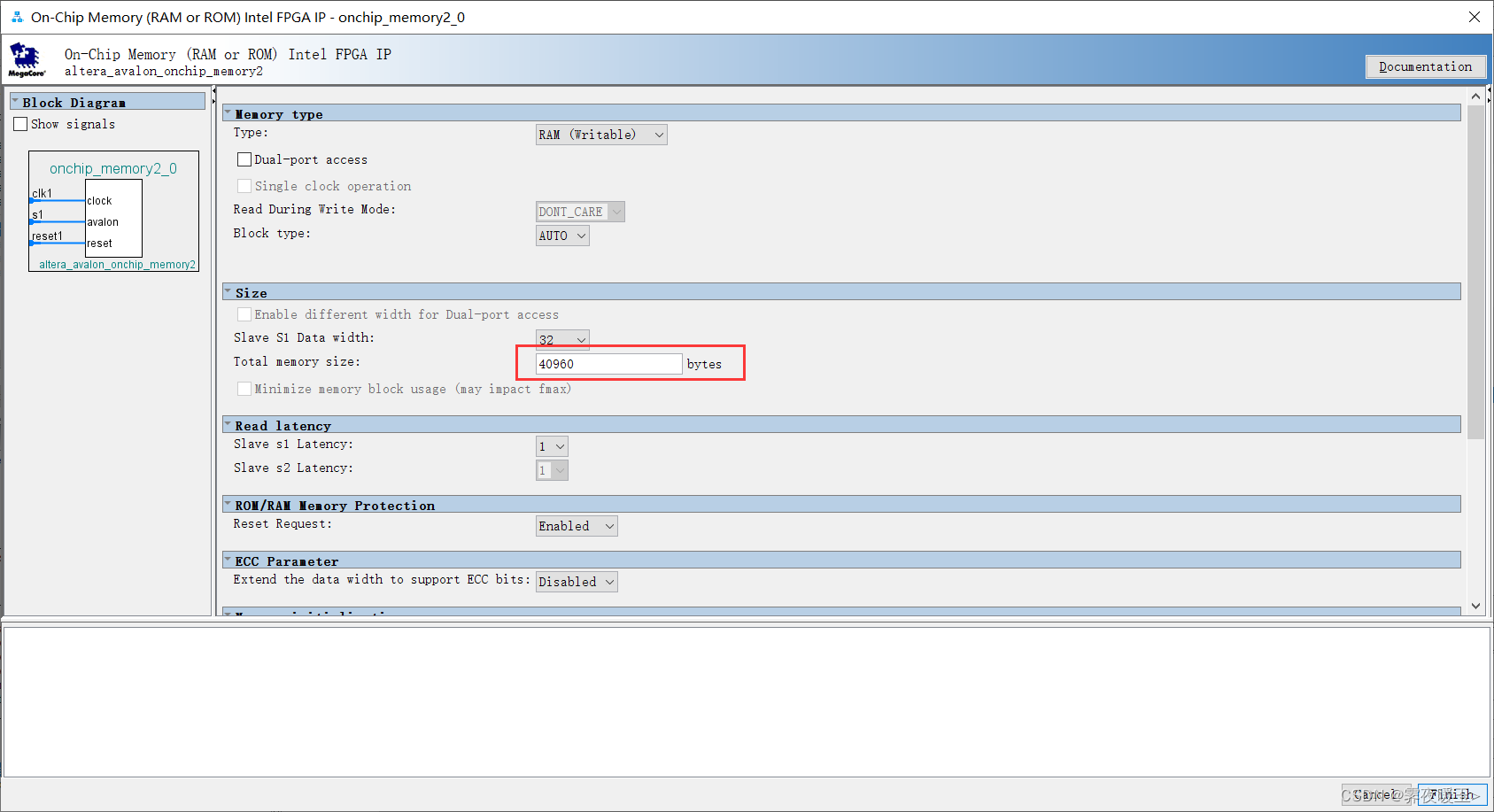Click Minimize memory block usage checkbox
Viewport: 1494px width, 812px height.
click(244, 389)
